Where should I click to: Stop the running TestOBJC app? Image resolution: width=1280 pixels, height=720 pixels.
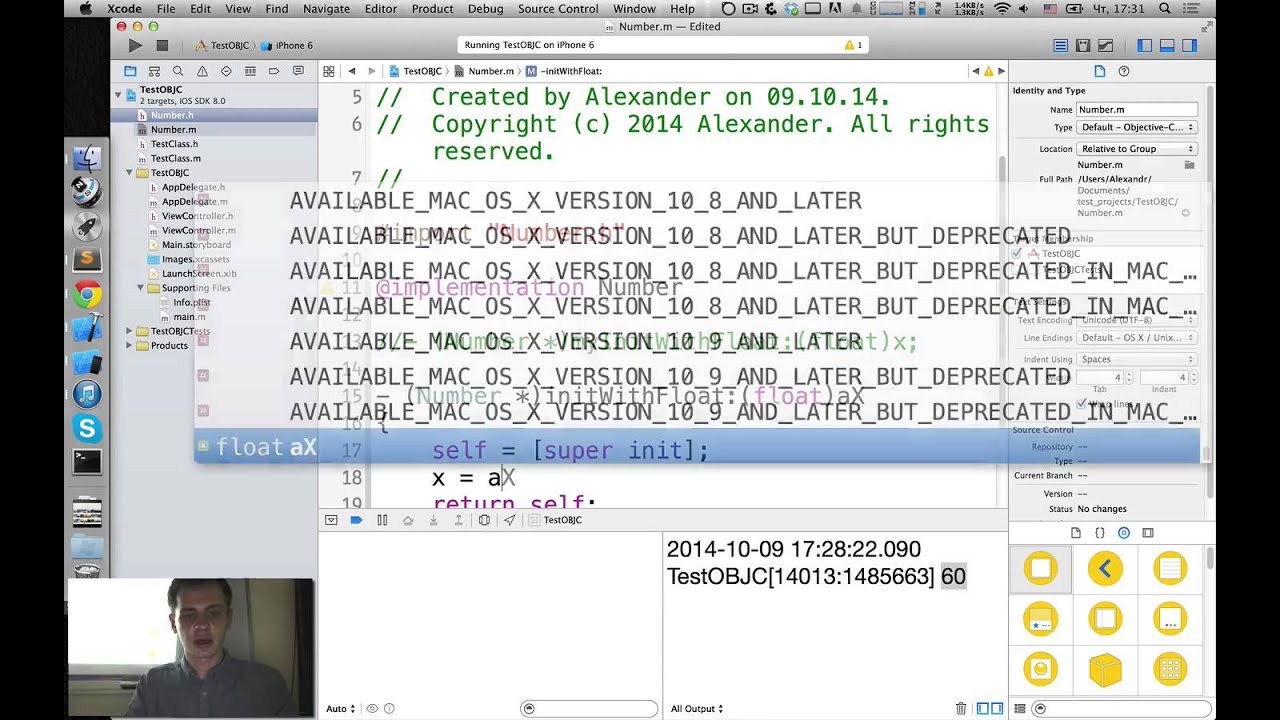coord(162,46)
